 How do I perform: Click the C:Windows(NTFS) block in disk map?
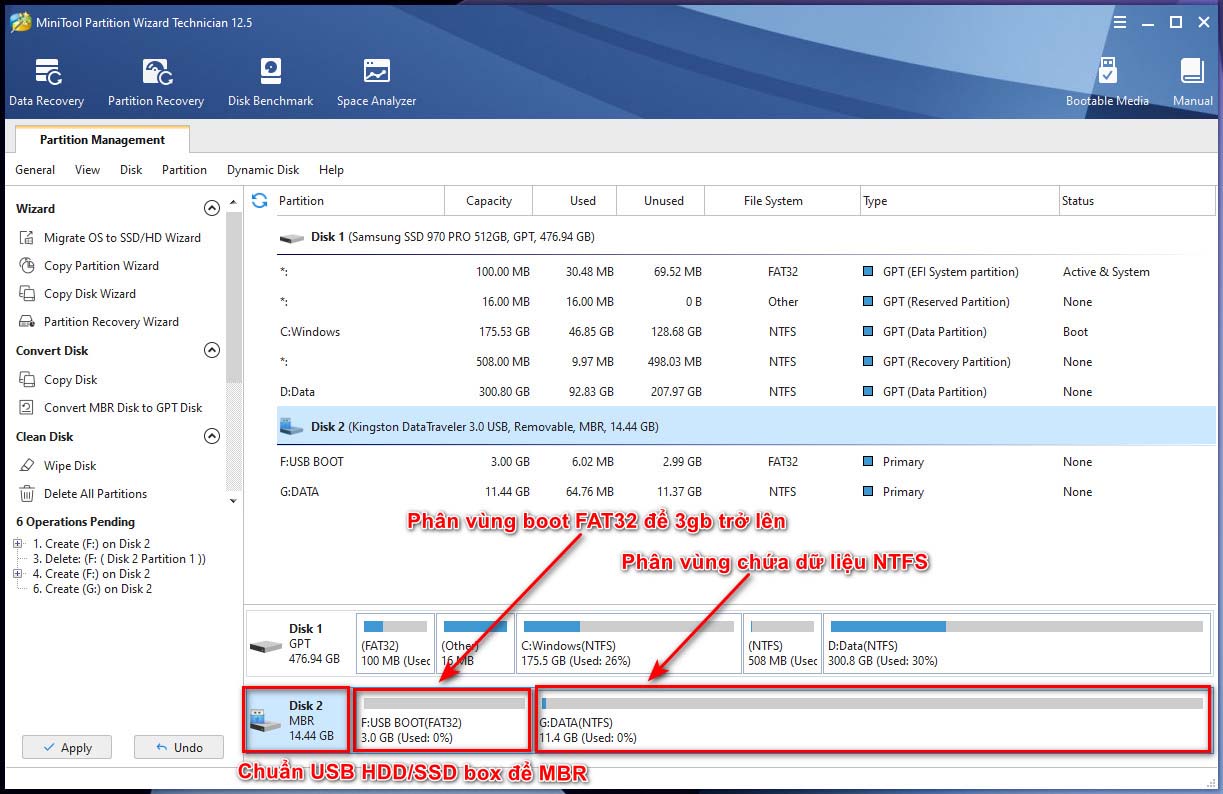(x=628, y=644)
